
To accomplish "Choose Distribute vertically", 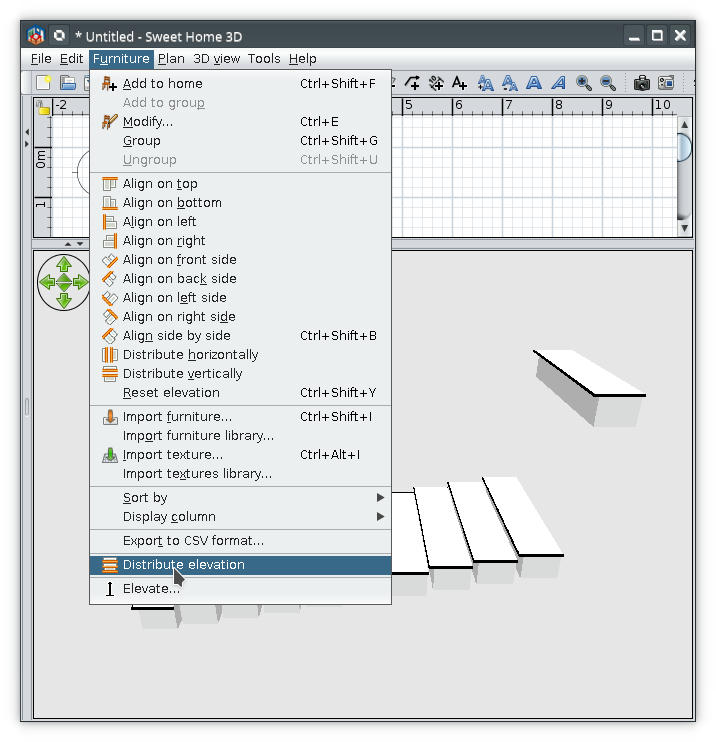I will (x=240, y=373).
